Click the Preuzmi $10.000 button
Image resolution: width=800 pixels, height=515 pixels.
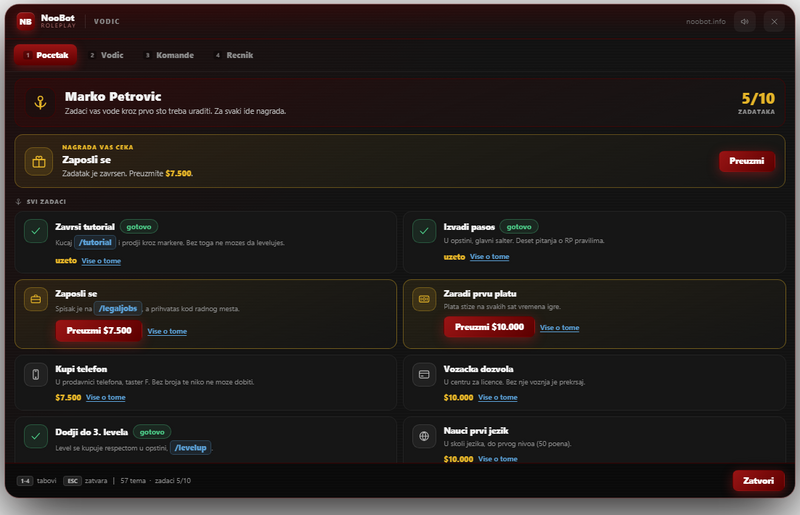[x=489, y=327]
